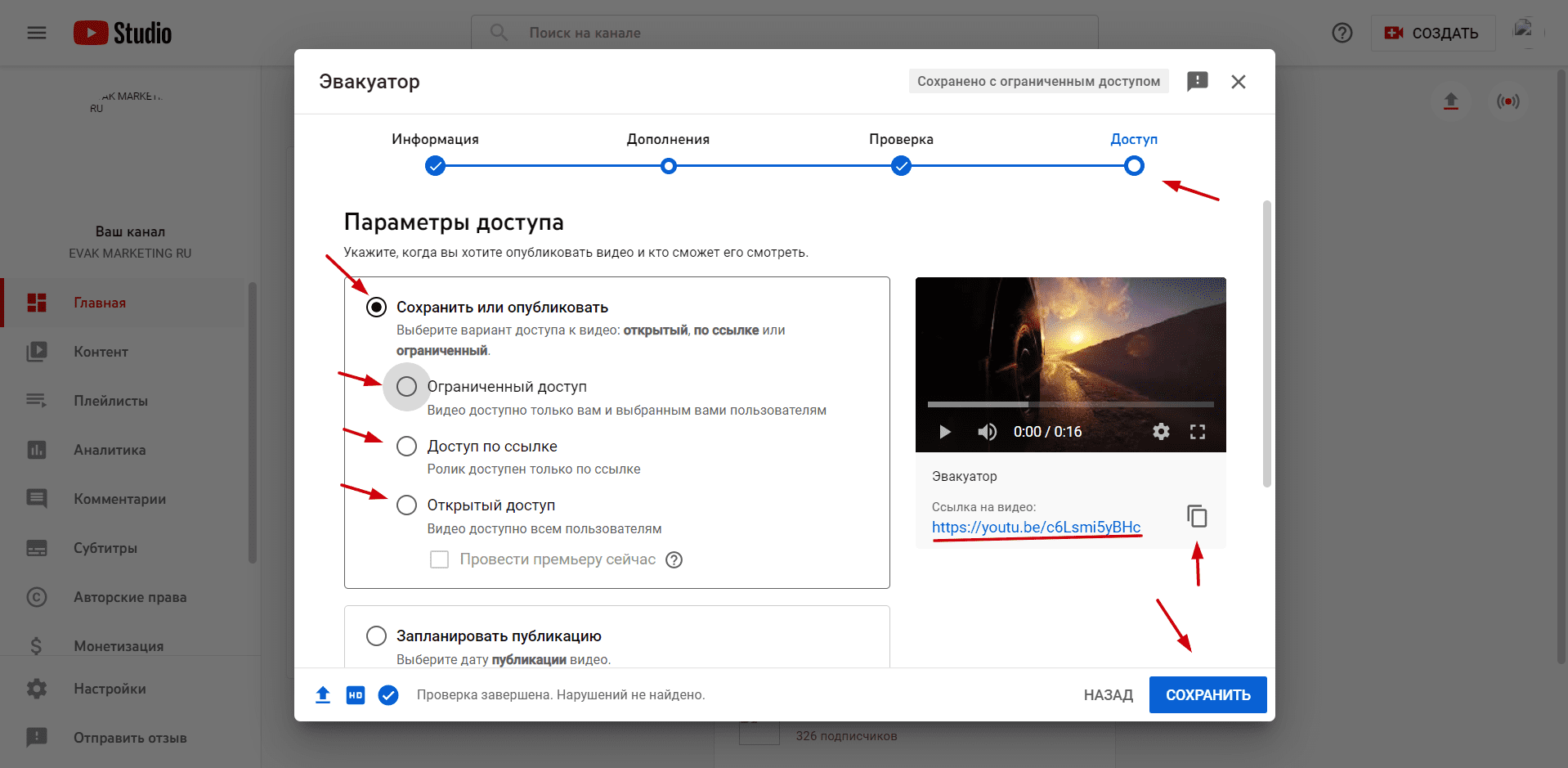Select Доступ по ссылке radio option
1568x768 pixels.
(406, 447)
